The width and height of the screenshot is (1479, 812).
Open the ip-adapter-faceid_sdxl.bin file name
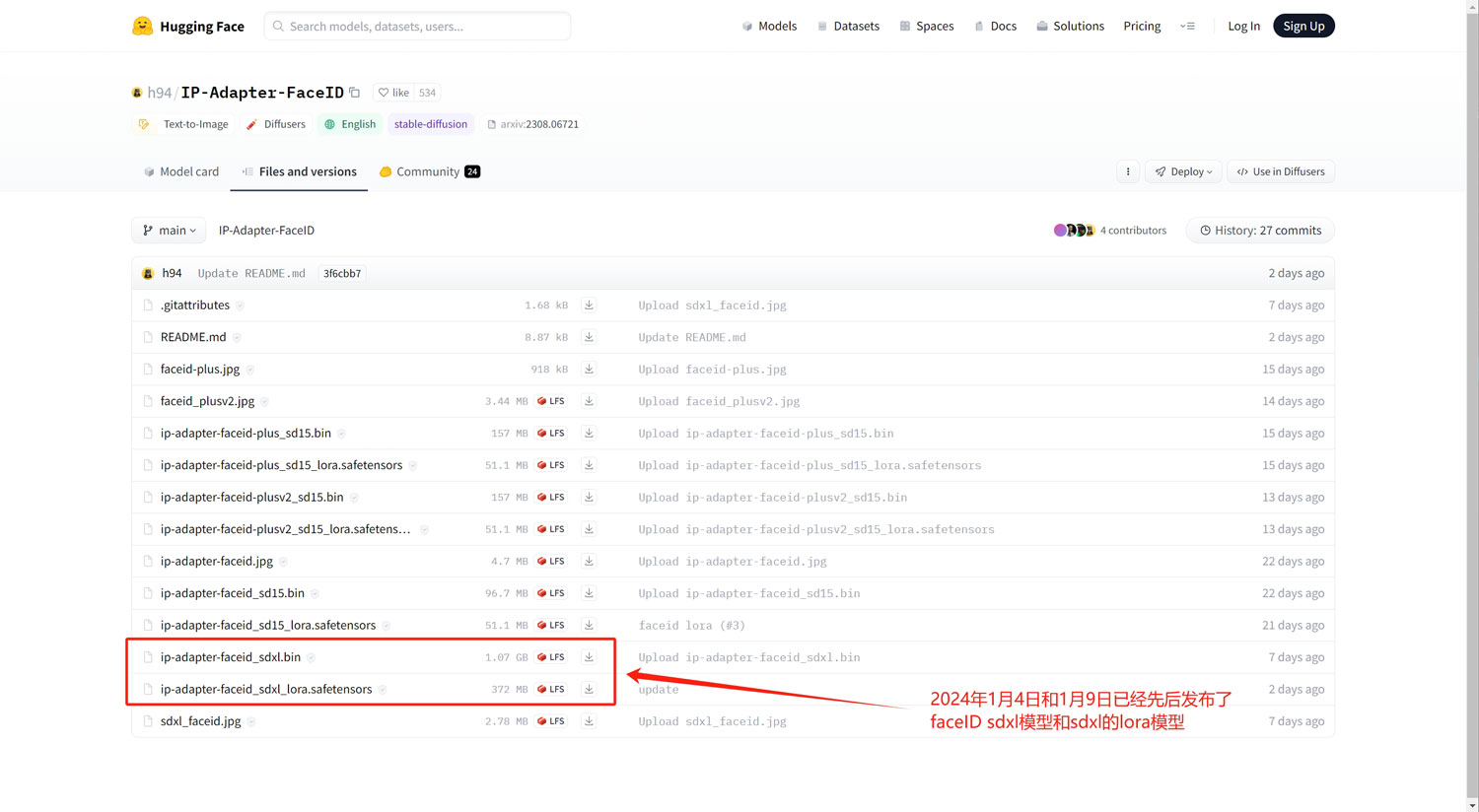click(x=231, y=657)
